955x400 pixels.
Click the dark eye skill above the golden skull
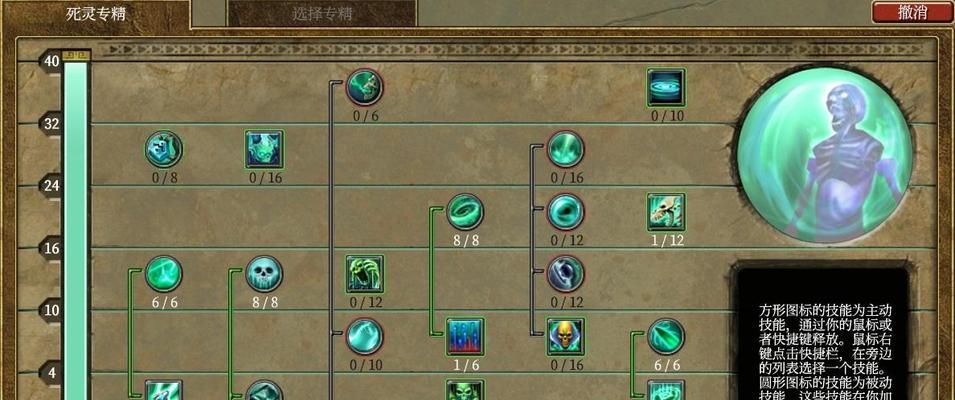pyautogui.click(x=566, y=274)
